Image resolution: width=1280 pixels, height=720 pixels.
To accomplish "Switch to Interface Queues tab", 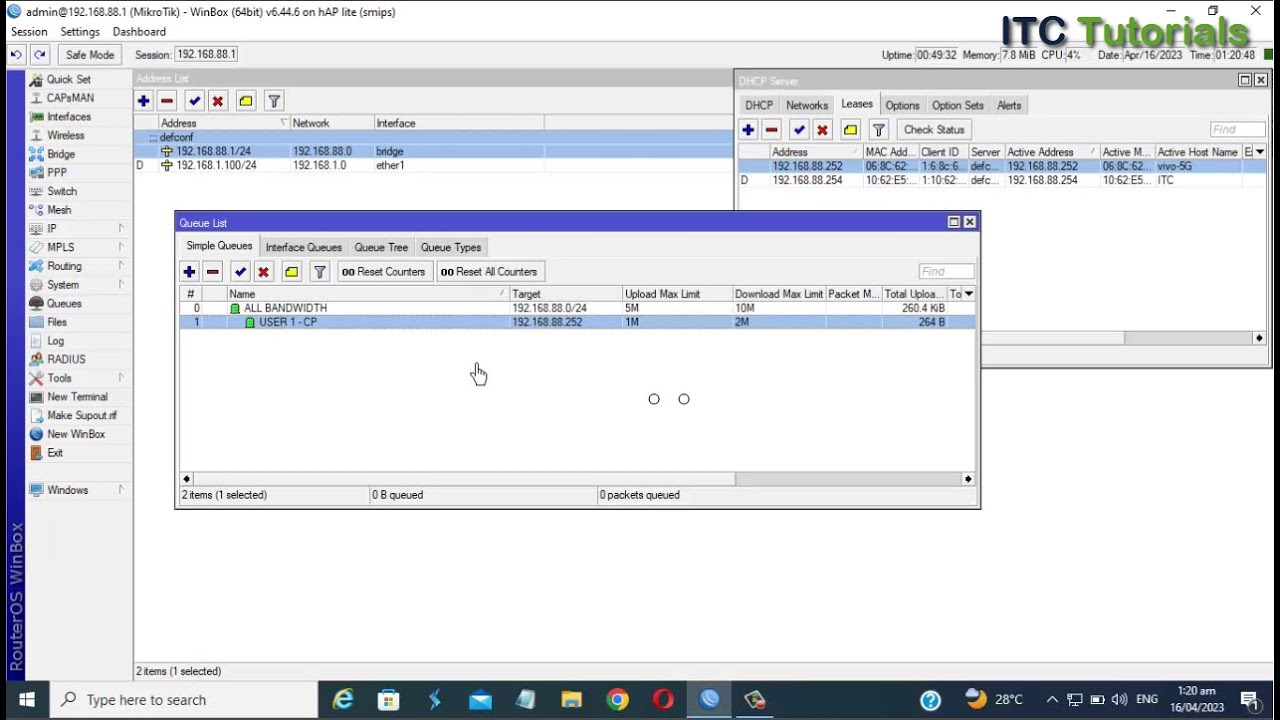I will [304, 247].
